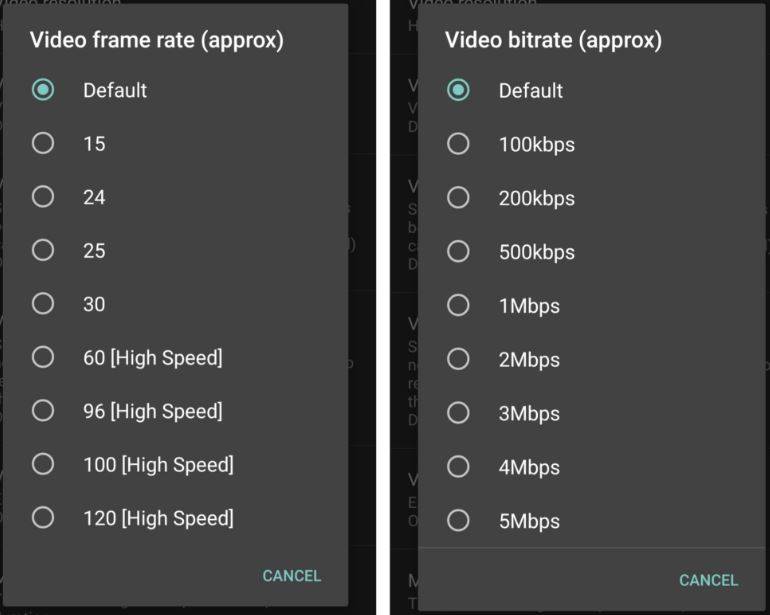Select 1Mbps video bitrate
Screen dimensions: 770x615
tap(458, 306)
